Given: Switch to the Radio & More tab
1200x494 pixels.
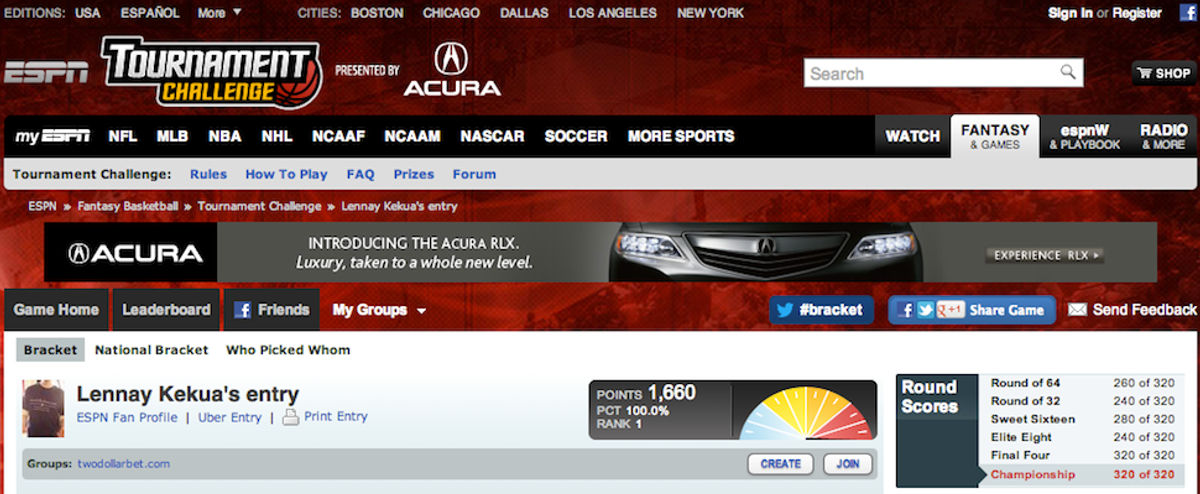Looking at the screenshot, I should point(1164,136).
